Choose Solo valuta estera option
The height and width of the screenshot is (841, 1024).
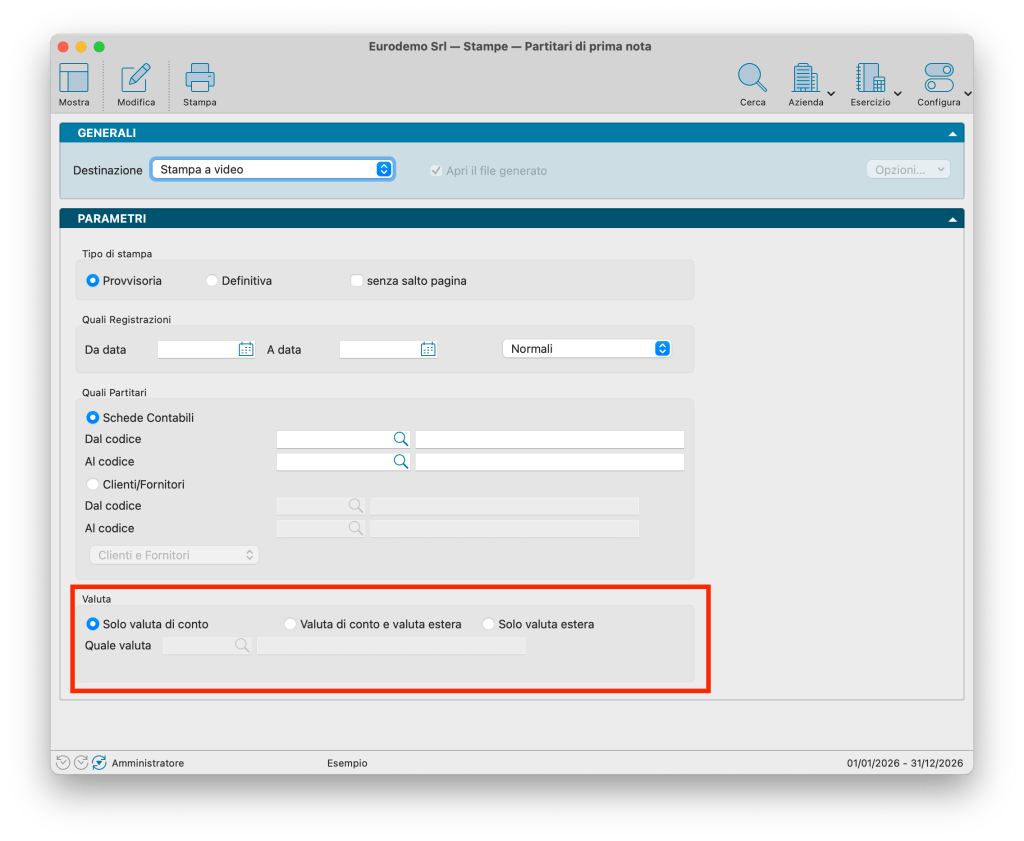[488, 624]
